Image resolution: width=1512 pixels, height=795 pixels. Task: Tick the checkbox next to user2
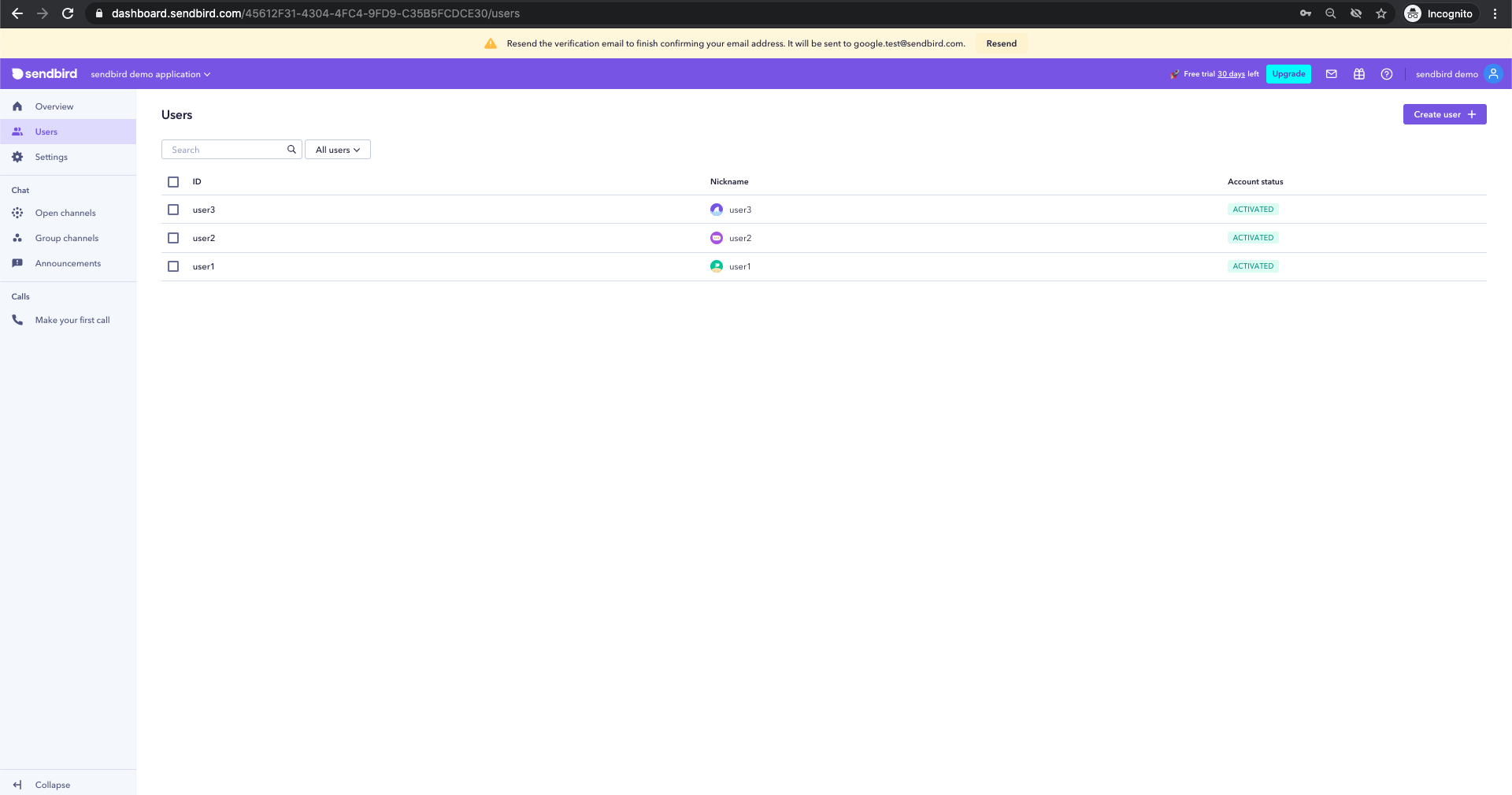point(173,238)
